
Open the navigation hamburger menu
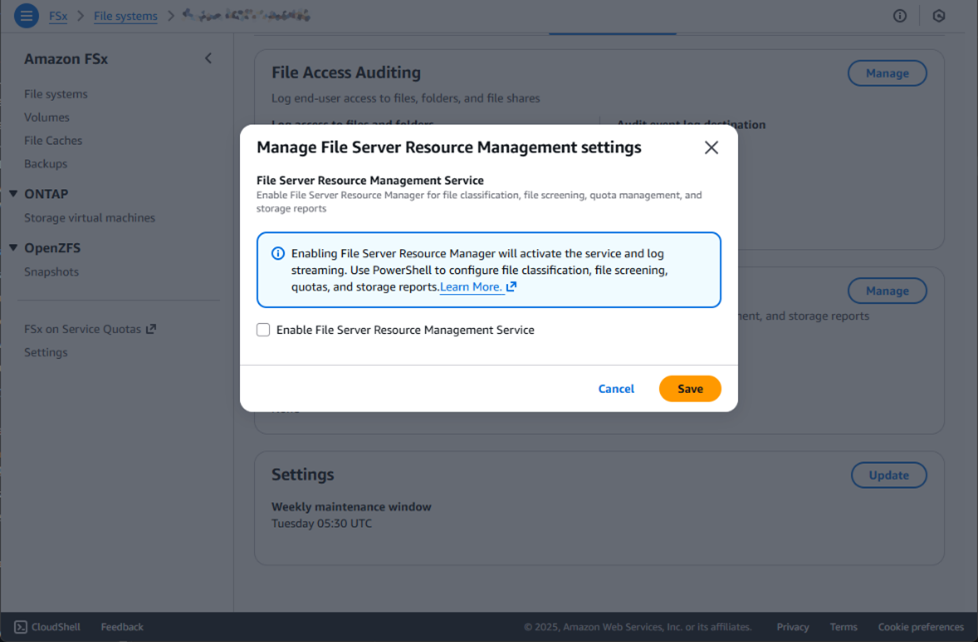(x=26, y=15)
